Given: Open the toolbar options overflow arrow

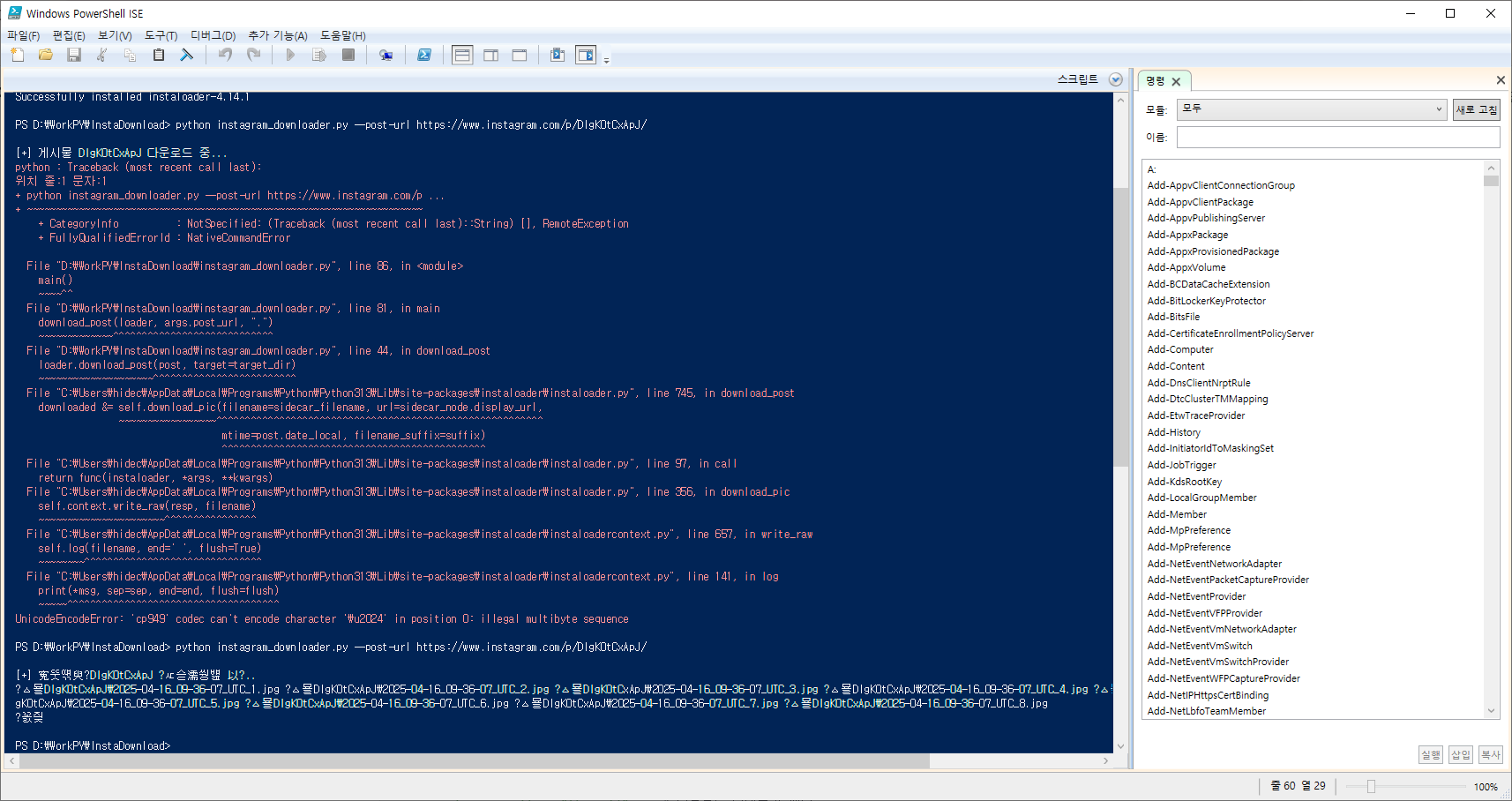Looking at the screenshot, I should point(606,59).
